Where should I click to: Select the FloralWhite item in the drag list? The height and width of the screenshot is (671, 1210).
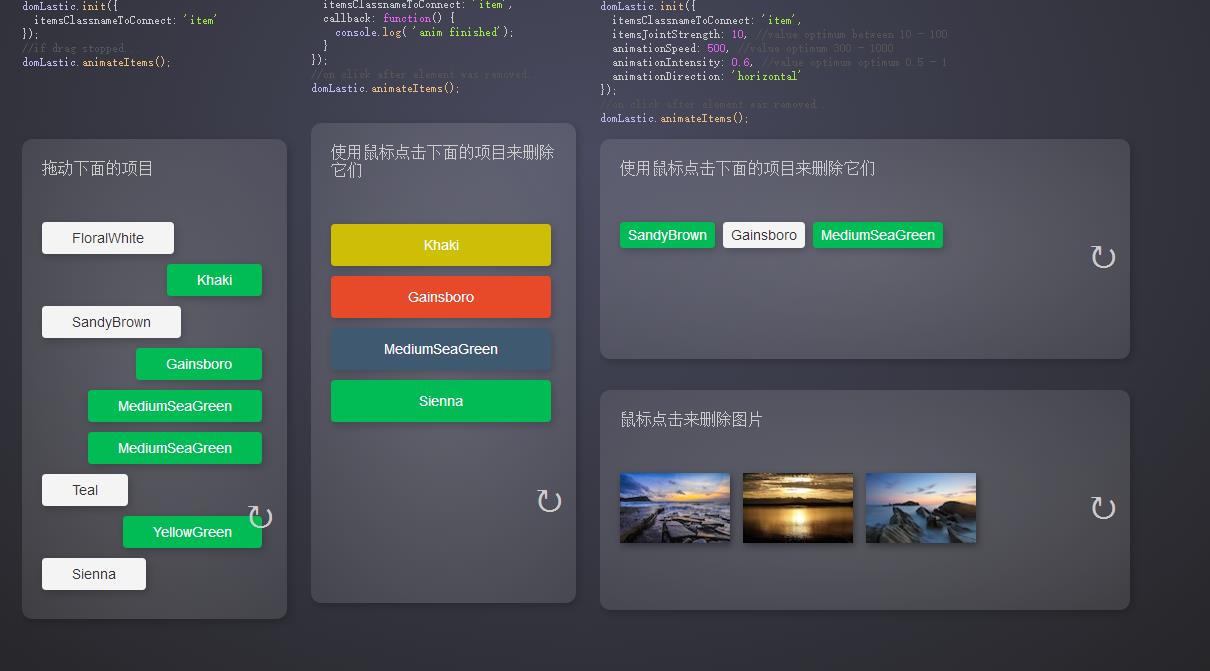tap(108, 238)
